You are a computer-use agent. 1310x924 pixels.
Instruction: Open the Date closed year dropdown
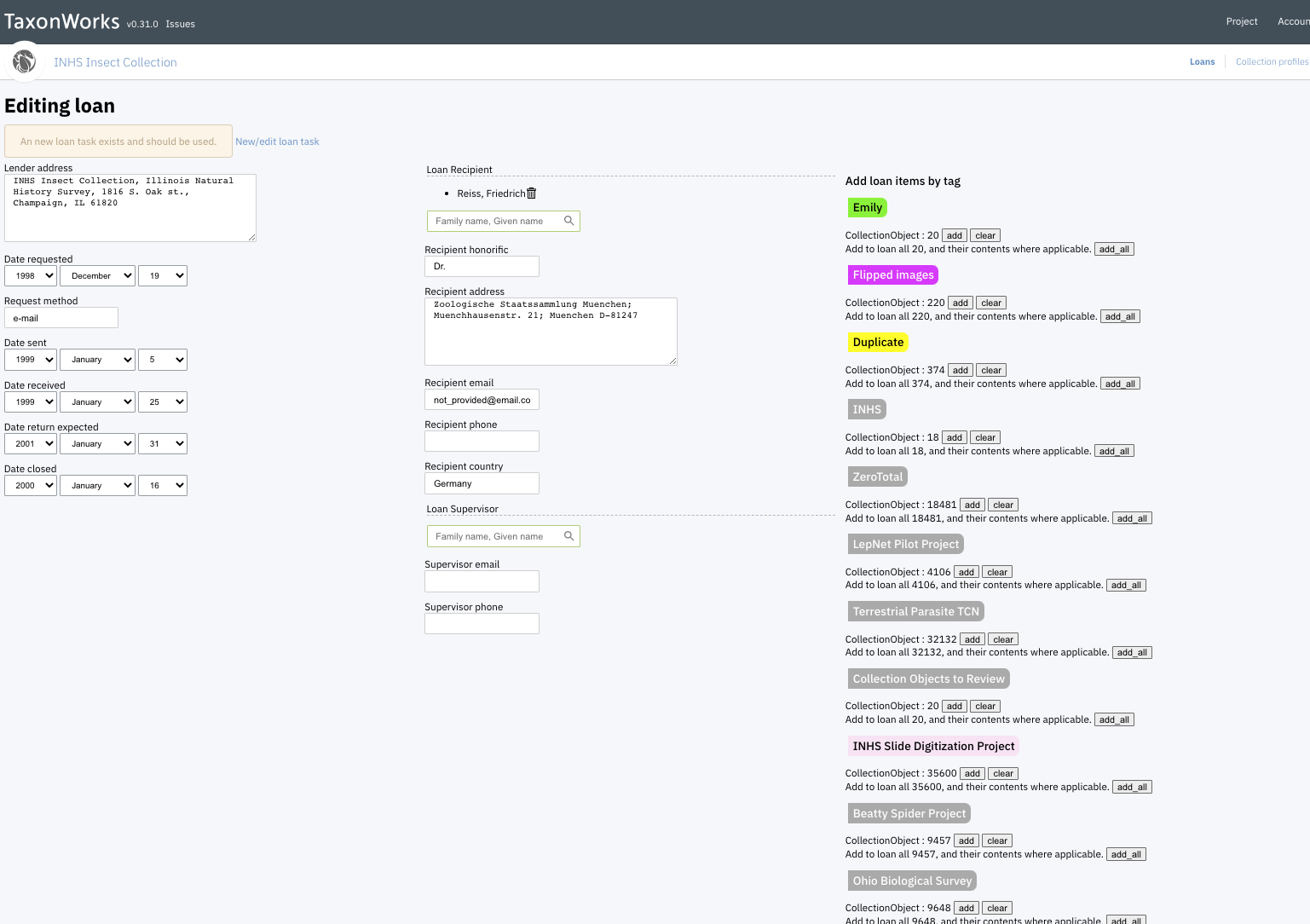pos(30,485)
